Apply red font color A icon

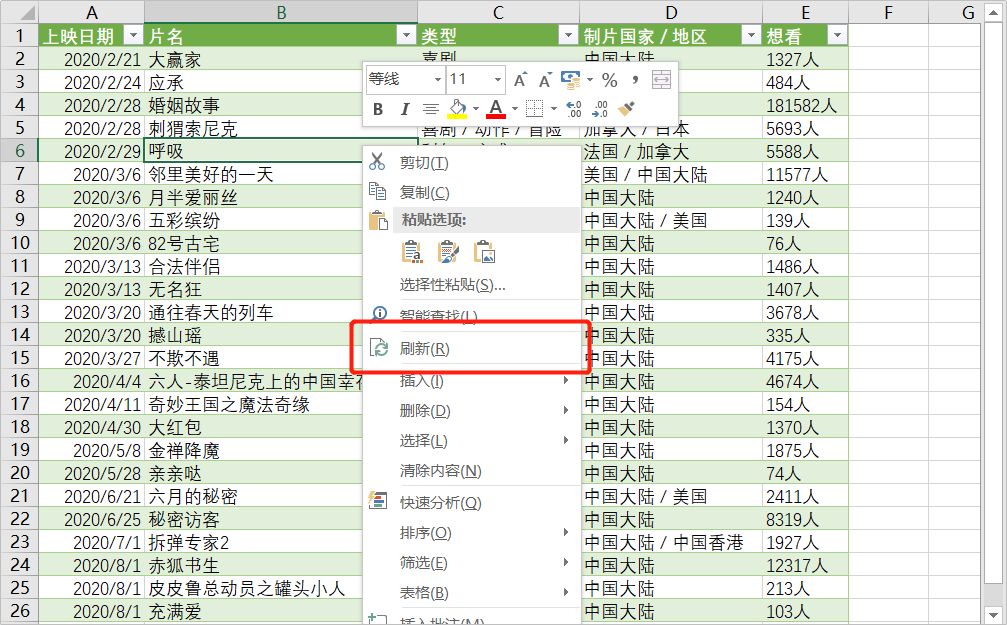pyautogui.click(x=496, y=109)
